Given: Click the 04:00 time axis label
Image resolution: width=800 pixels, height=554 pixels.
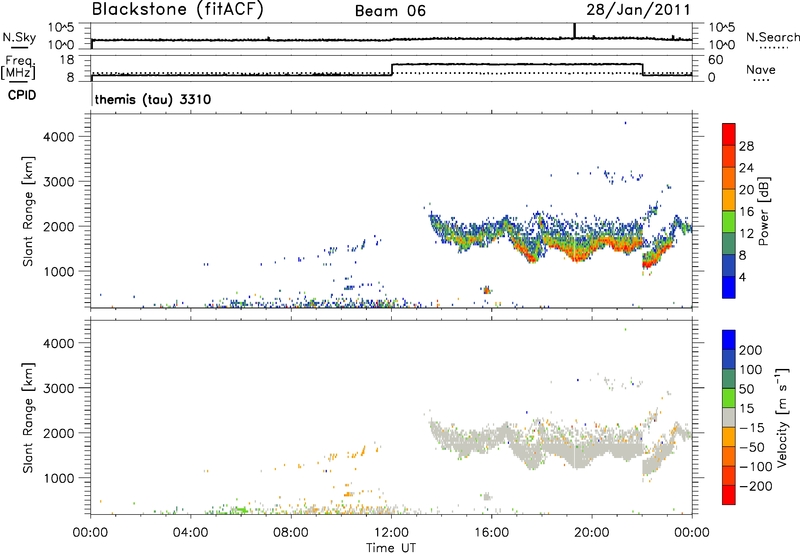Looking at the screenshot, I should click(x=191, y=533).
